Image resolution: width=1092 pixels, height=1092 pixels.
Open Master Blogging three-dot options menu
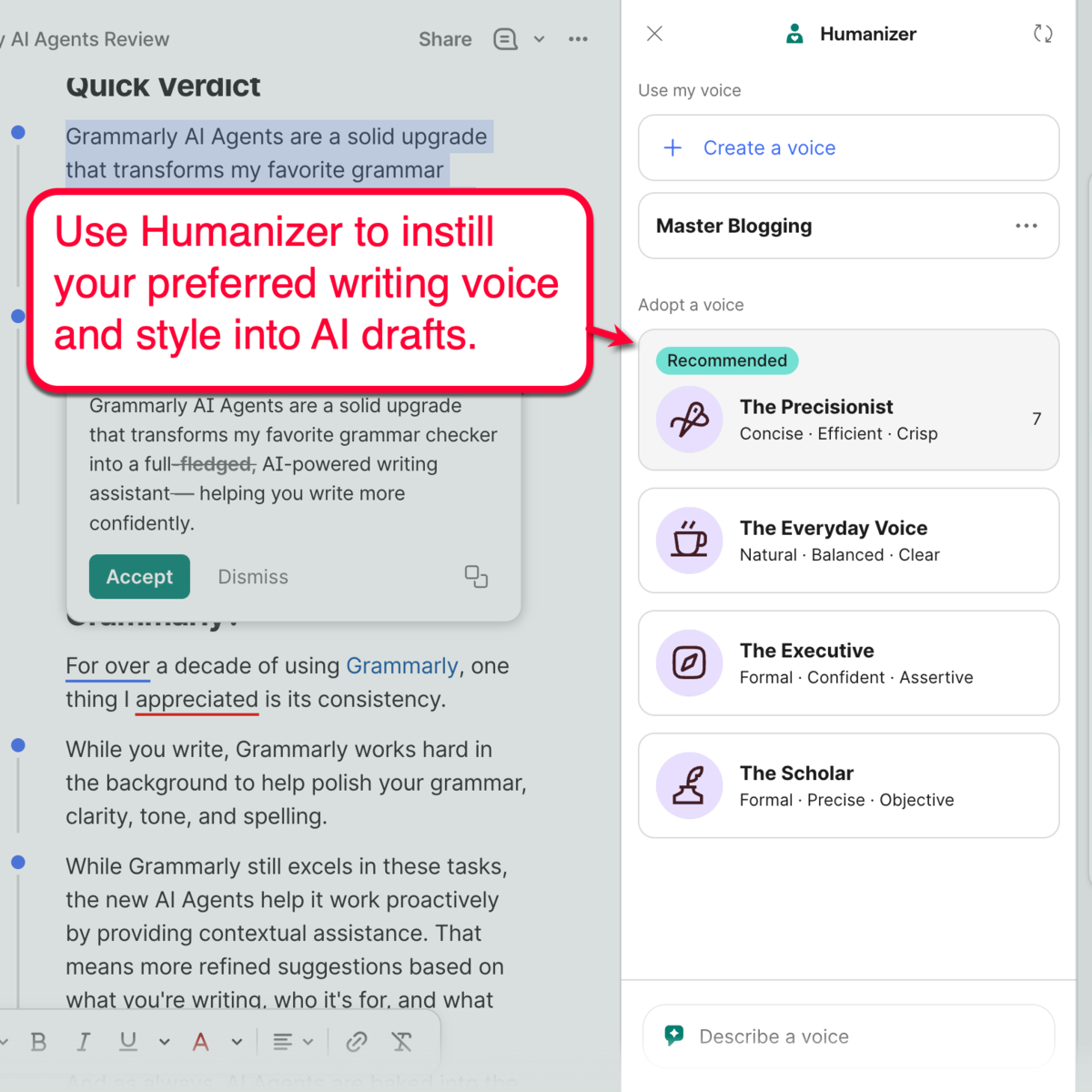click(x=1026, y=226)
